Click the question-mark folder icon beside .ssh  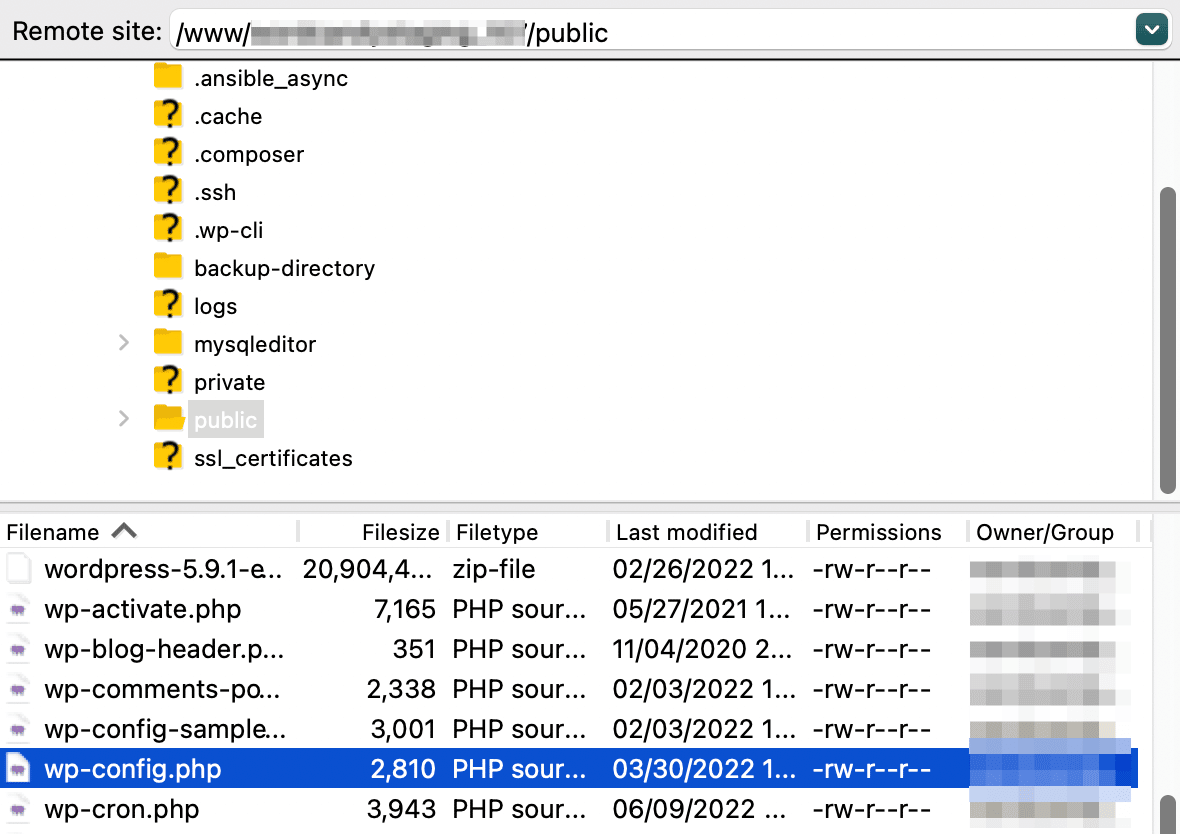click(167, 191)
